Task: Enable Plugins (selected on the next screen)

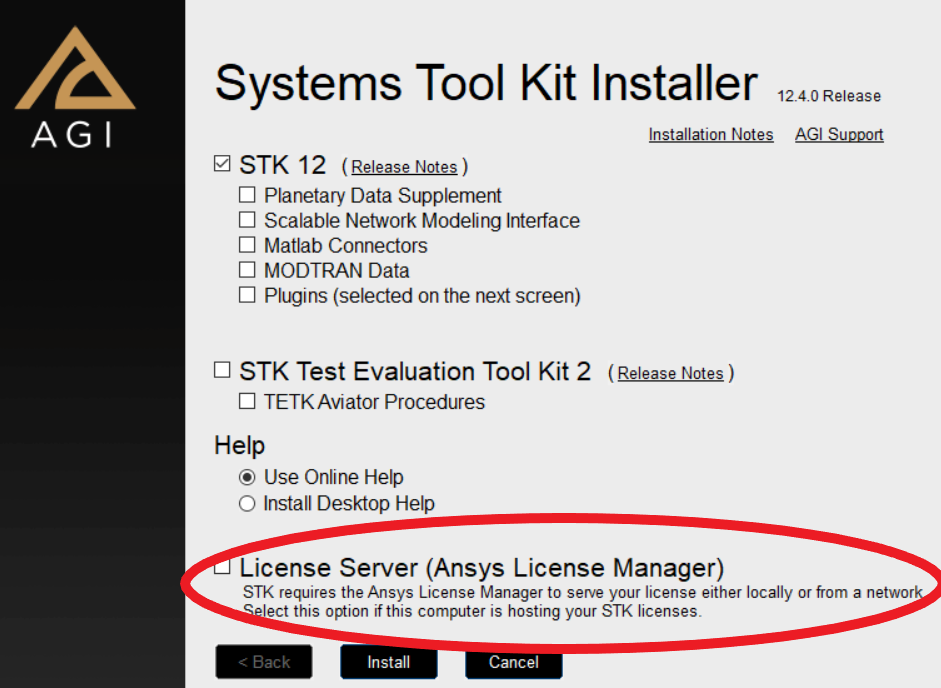Action: 247,295
